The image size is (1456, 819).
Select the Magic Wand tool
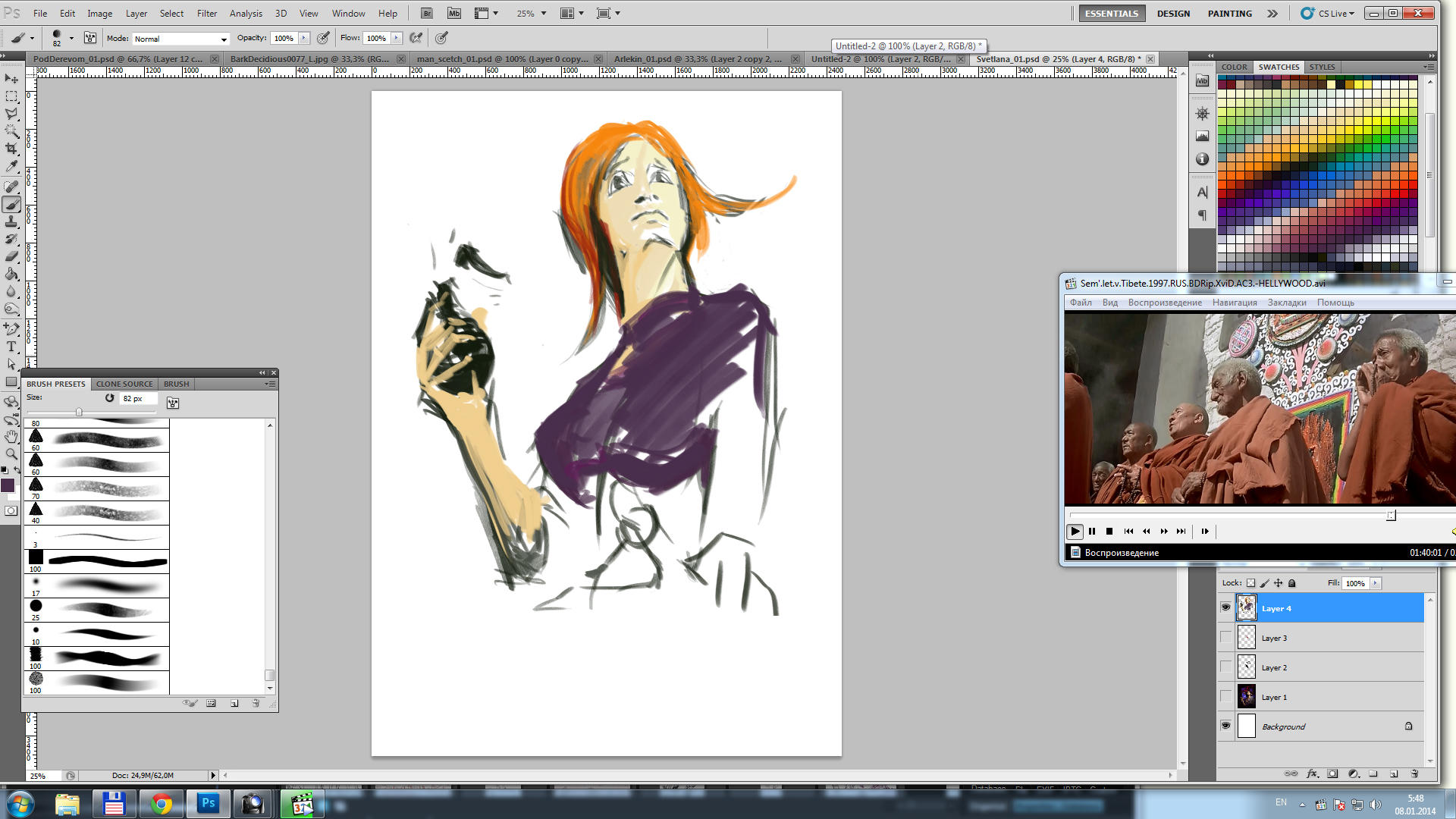coord(11,131)
